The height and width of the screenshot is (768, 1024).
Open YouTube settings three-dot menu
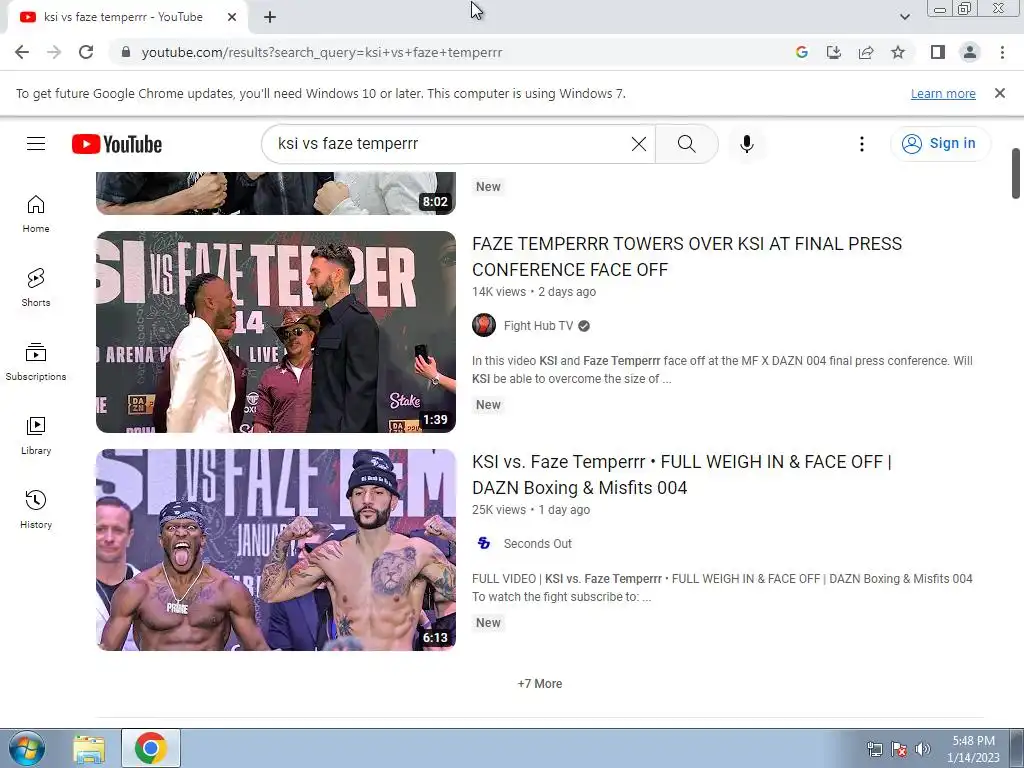click(861, 144)
